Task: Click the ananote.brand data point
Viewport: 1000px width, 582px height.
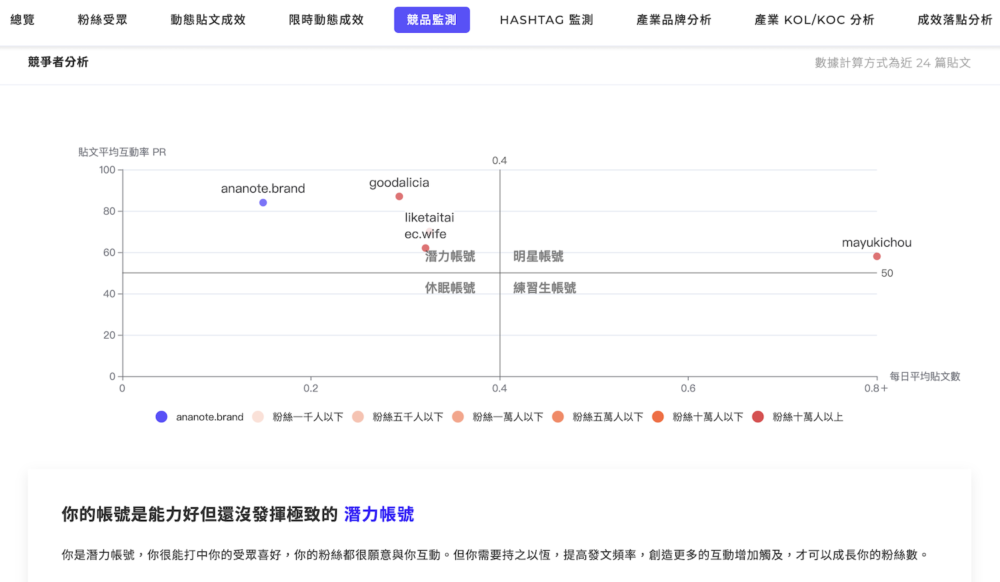Action: [263, 203]
